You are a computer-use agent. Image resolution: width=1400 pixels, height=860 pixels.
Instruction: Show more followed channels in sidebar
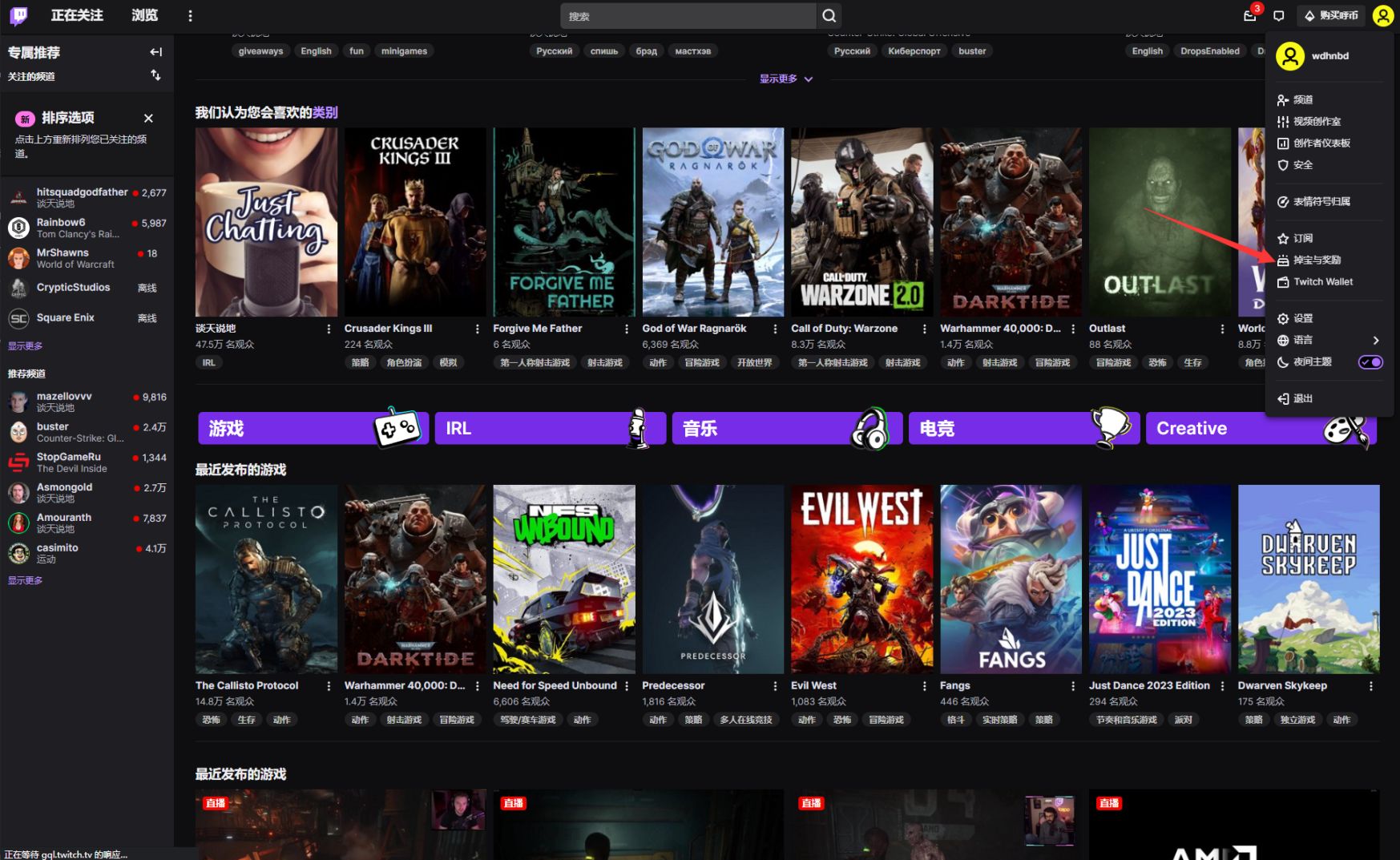click(25, 346)
